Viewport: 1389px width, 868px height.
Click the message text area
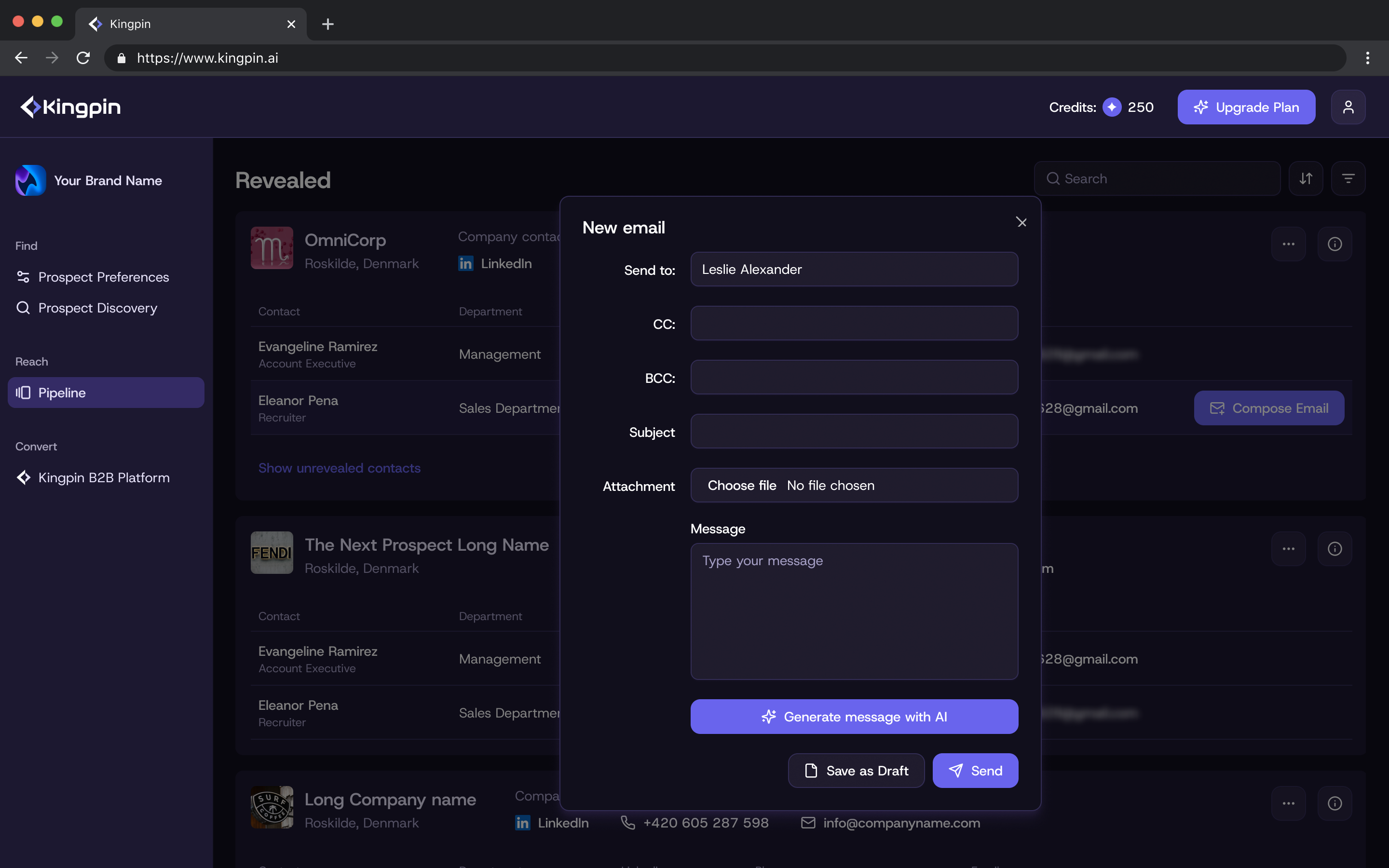click(854, 611)
